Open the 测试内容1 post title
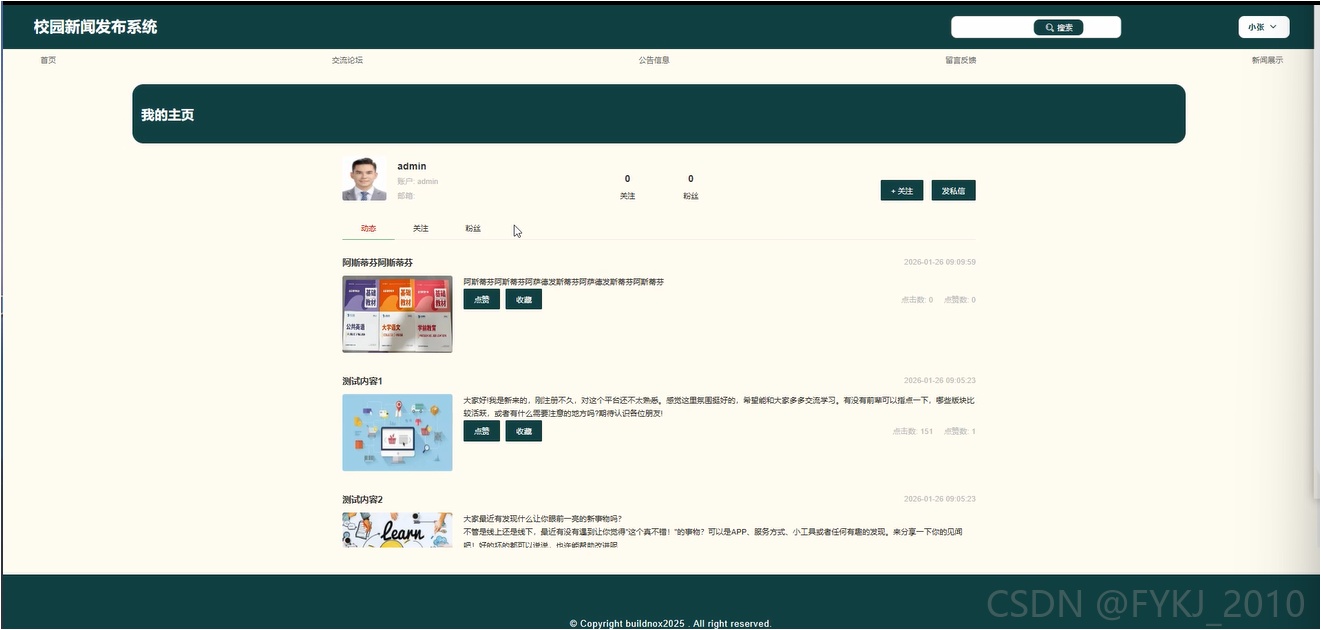 click(x=362, y=381)
